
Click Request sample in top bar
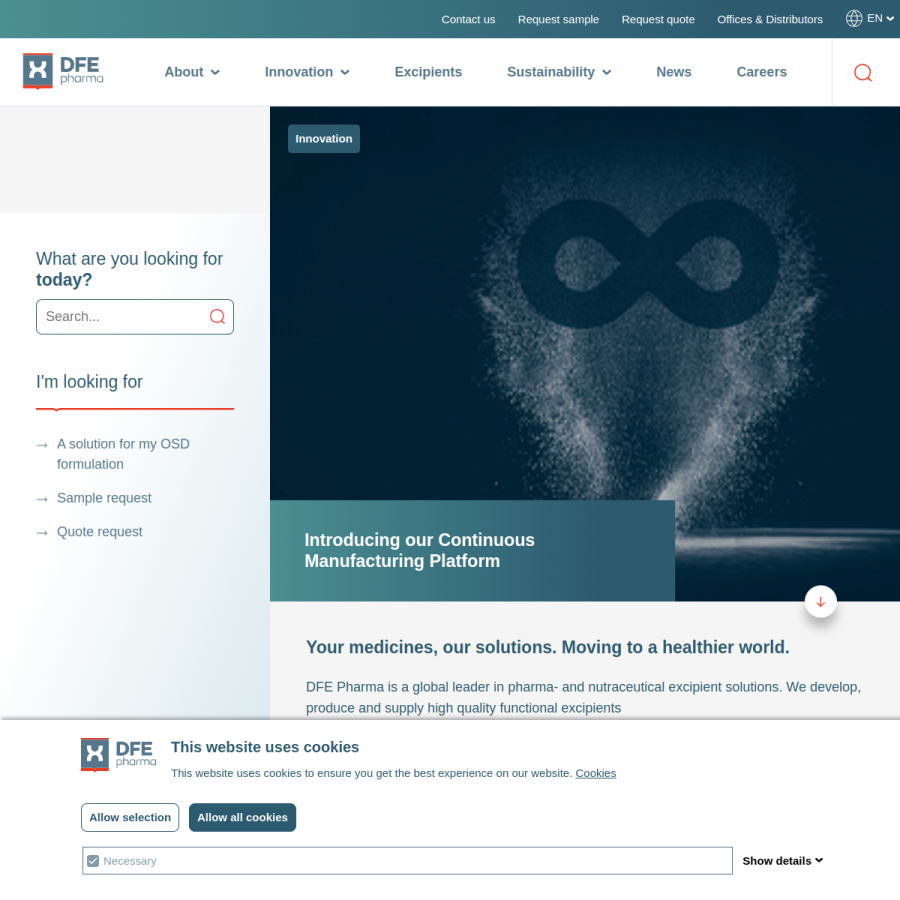(x=558, y=20)
